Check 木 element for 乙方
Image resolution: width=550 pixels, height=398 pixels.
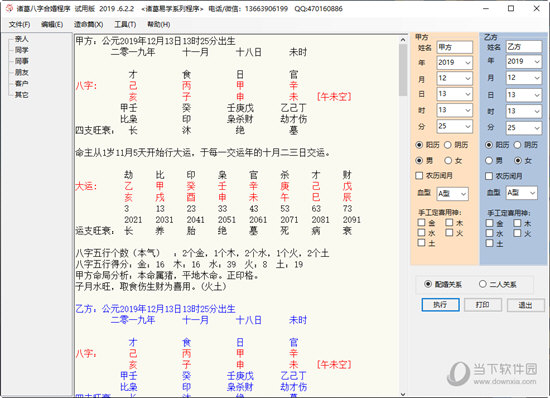517,223
